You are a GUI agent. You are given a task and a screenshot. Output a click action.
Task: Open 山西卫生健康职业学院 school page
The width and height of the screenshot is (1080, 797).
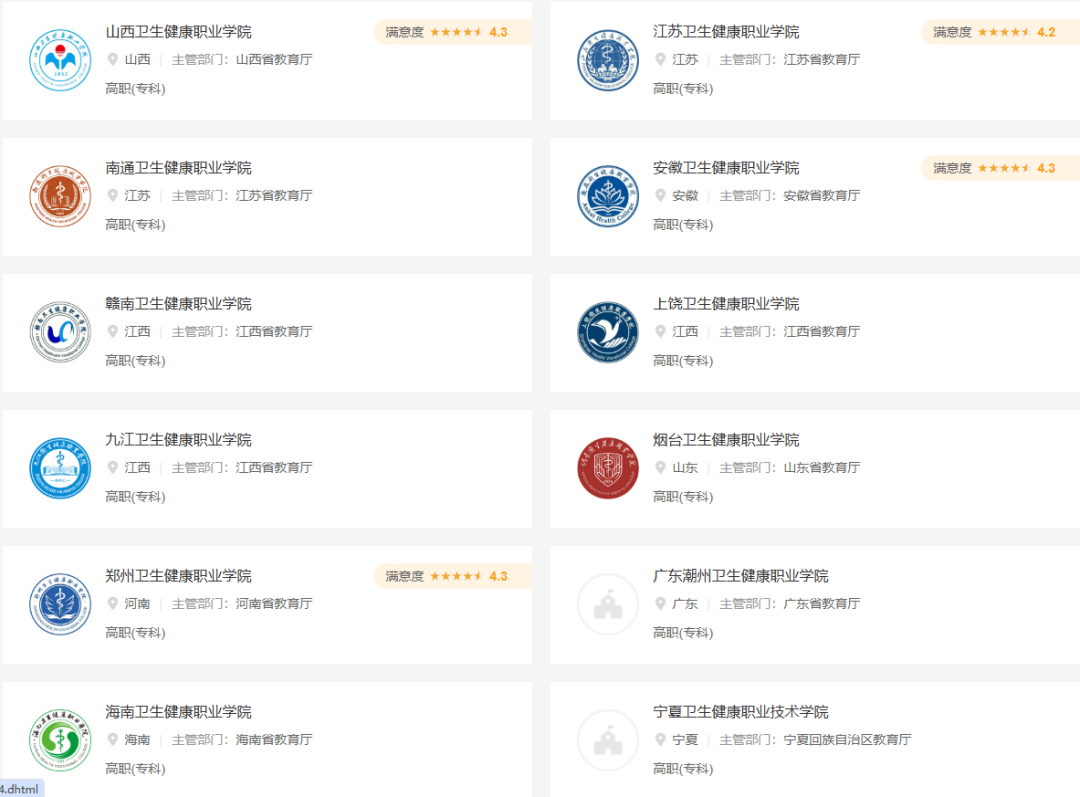(178, 32)
